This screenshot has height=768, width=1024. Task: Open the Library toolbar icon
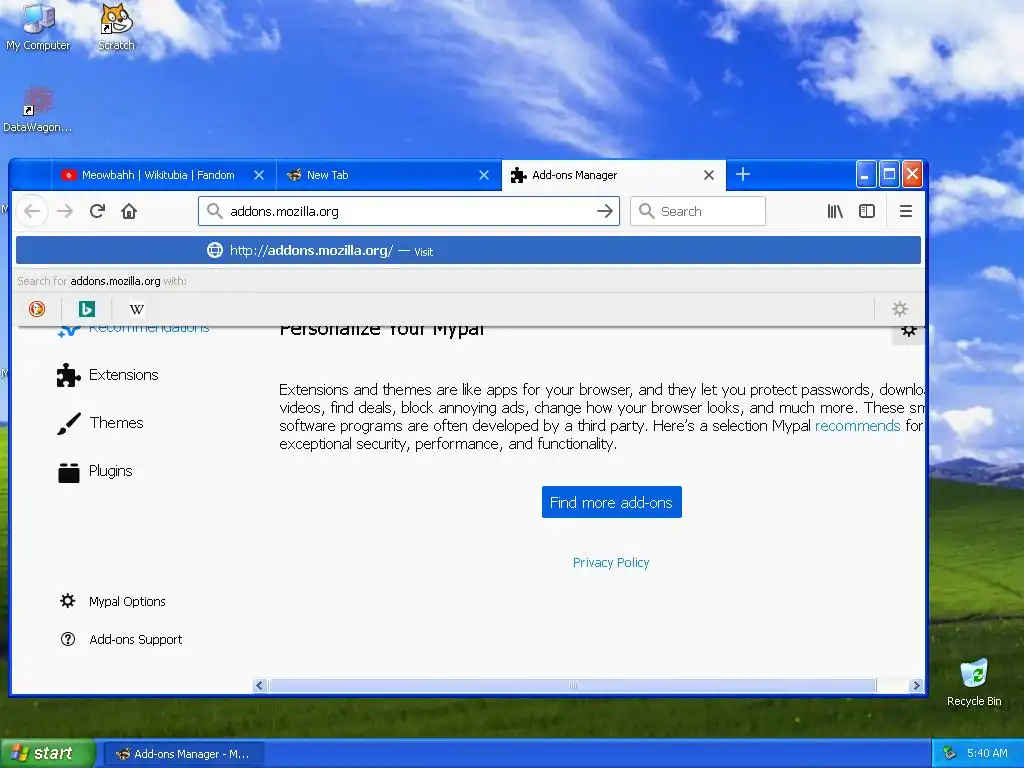(x=835, y=211)
